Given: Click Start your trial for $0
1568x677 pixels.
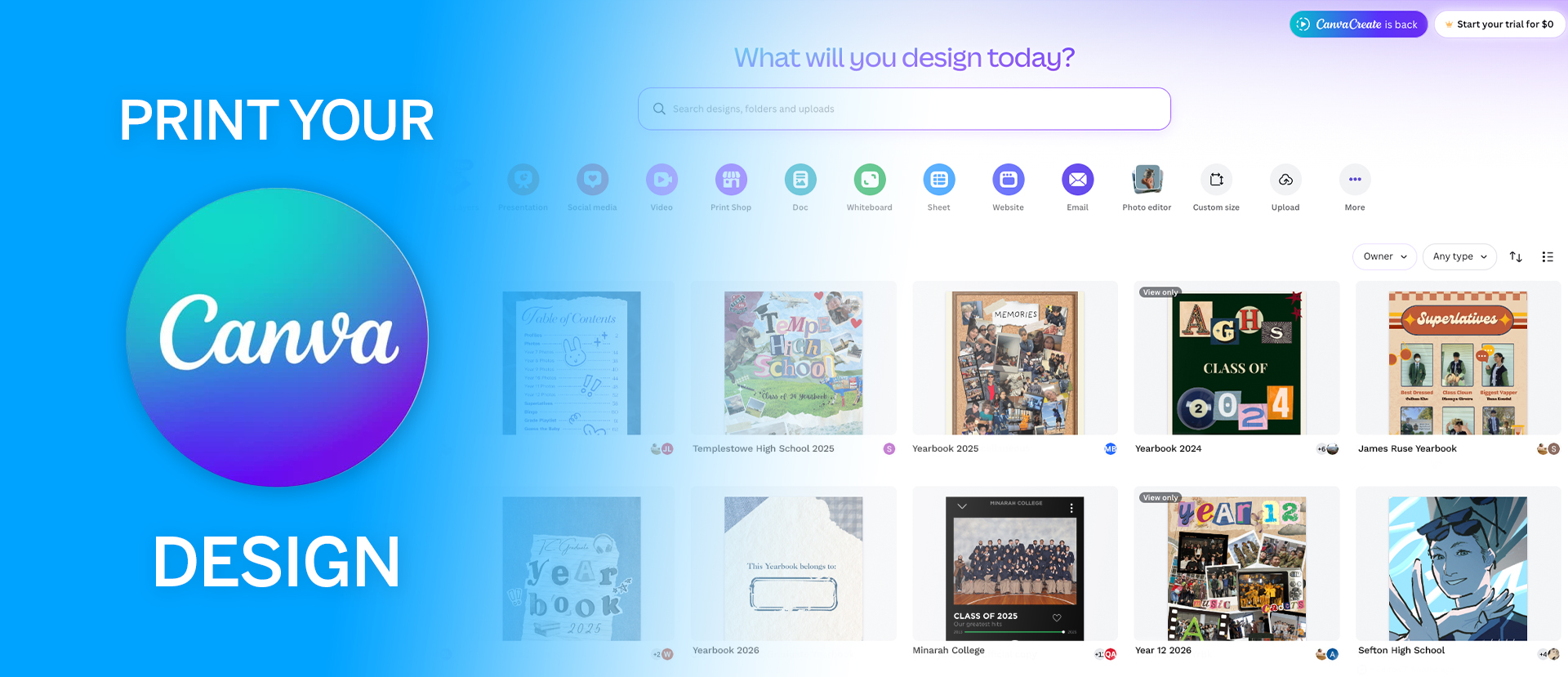Looking at the screenshot, I should coord(1499,24).
